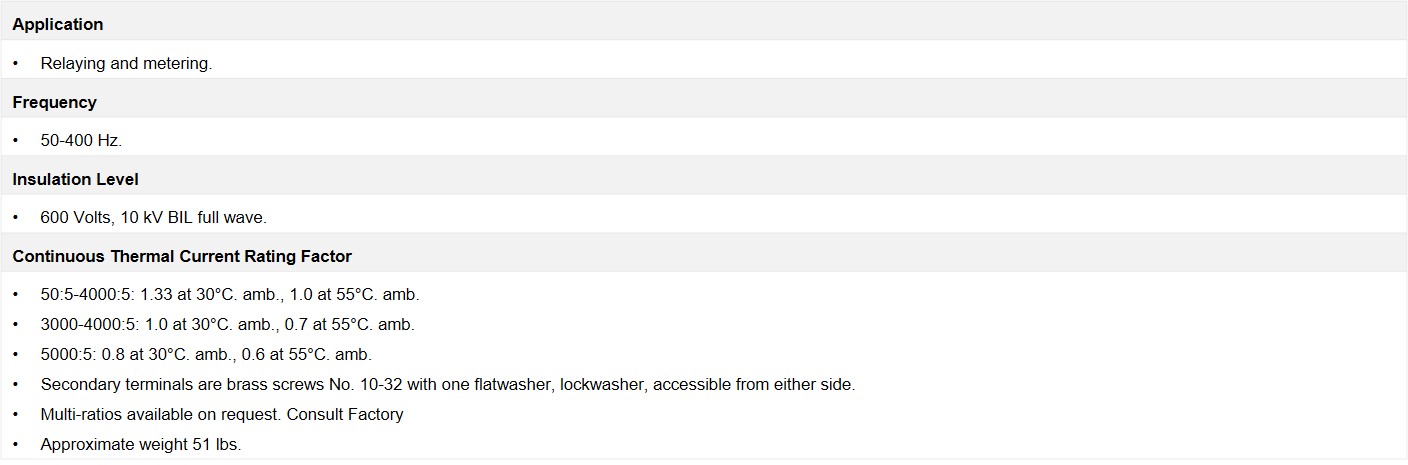Select the 5000:5 rating line
Image resolution: width=1408 pixels, height=465 pixels.
(x=206, y=354)
